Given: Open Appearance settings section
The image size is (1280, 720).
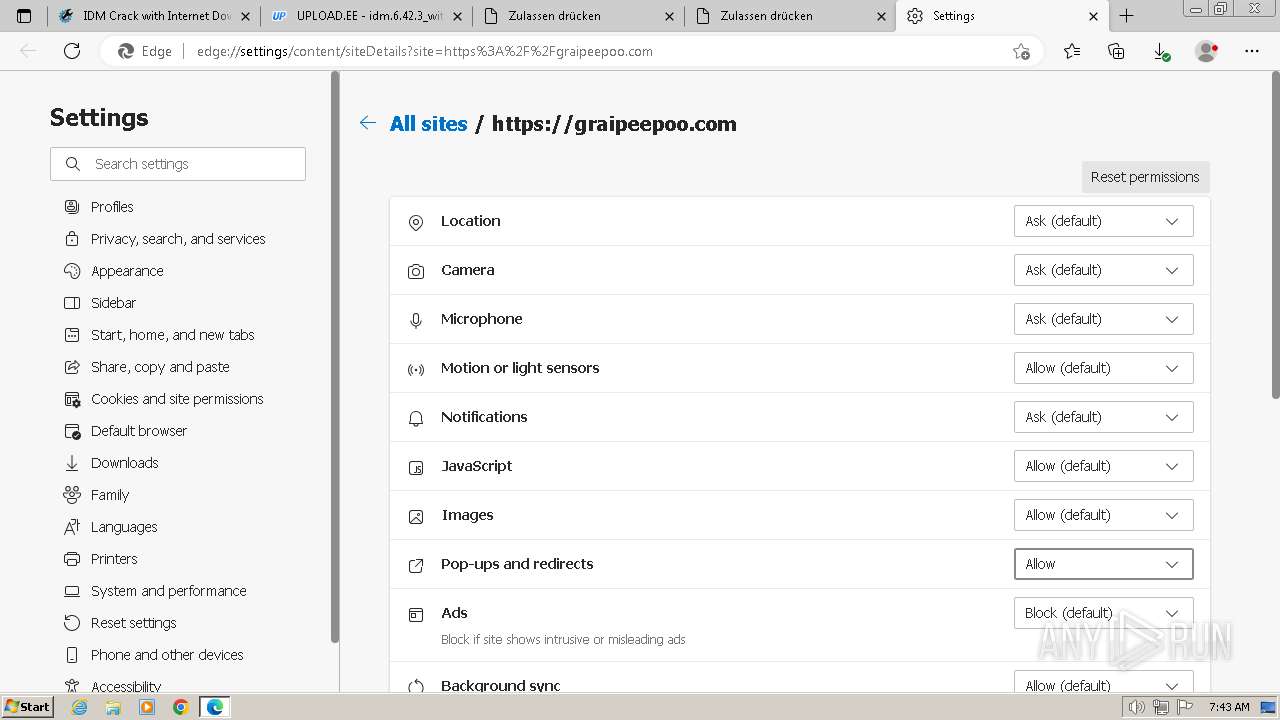Looking at the screenshot, I should 127,271.
